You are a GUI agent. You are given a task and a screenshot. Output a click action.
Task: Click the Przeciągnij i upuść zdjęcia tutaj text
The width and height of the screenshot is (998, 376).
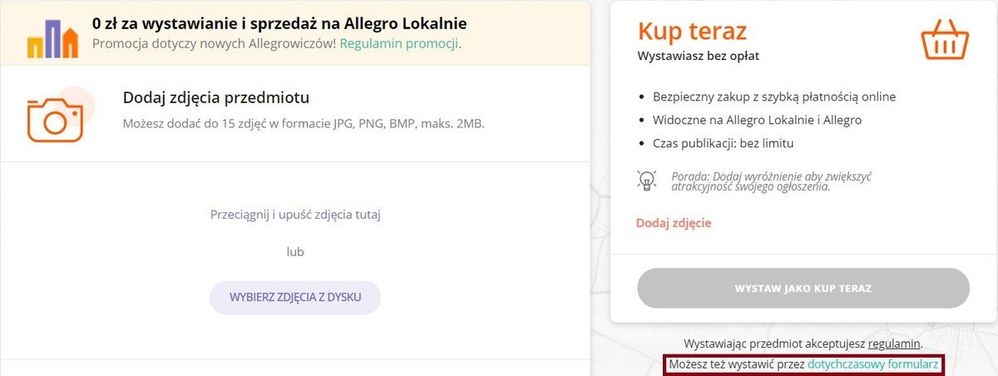click(x=295, y=214)
